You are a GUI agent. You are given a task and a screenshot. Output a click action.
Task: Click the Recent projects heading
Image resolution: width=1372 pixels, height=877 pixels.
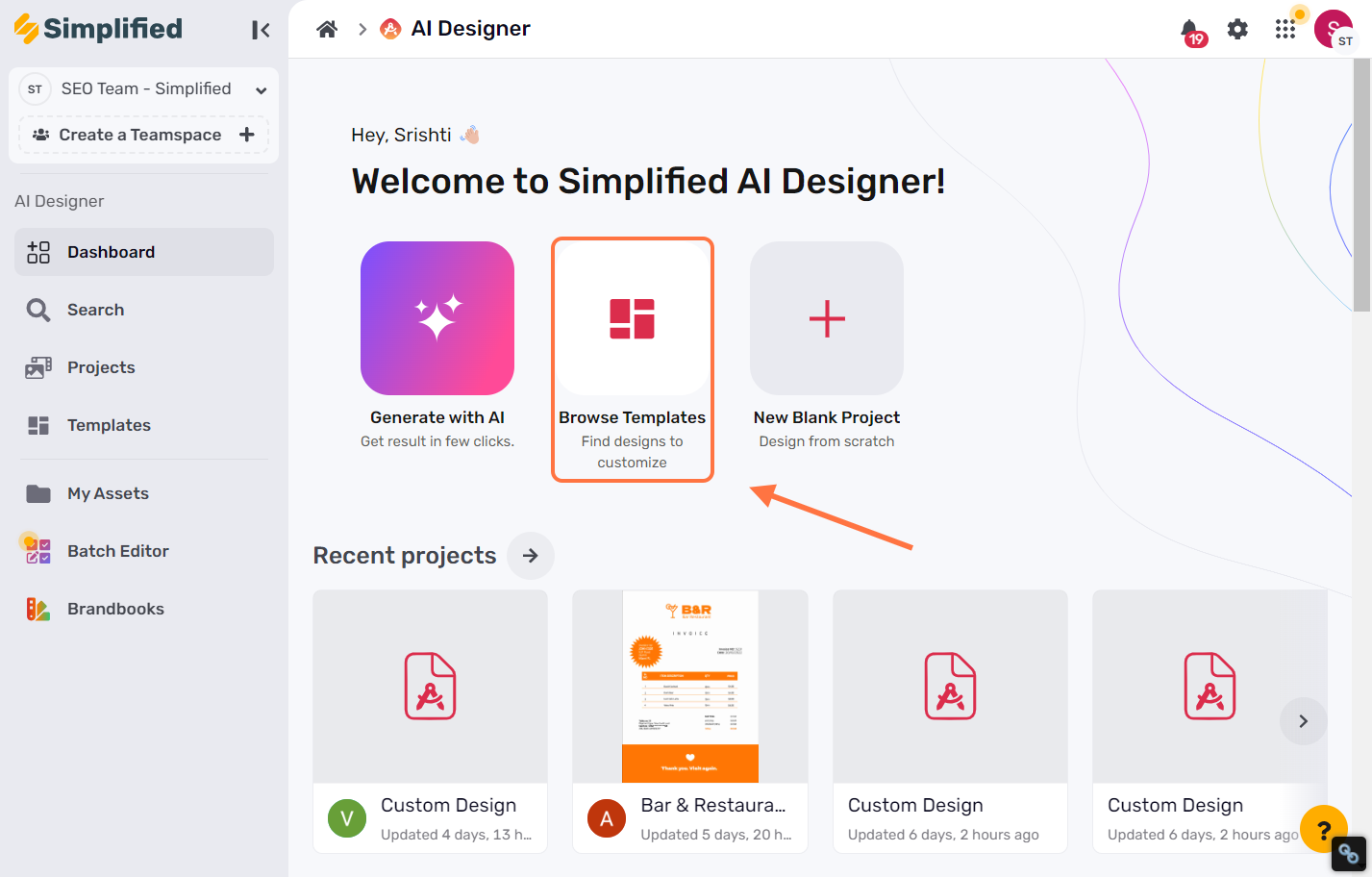405,556
